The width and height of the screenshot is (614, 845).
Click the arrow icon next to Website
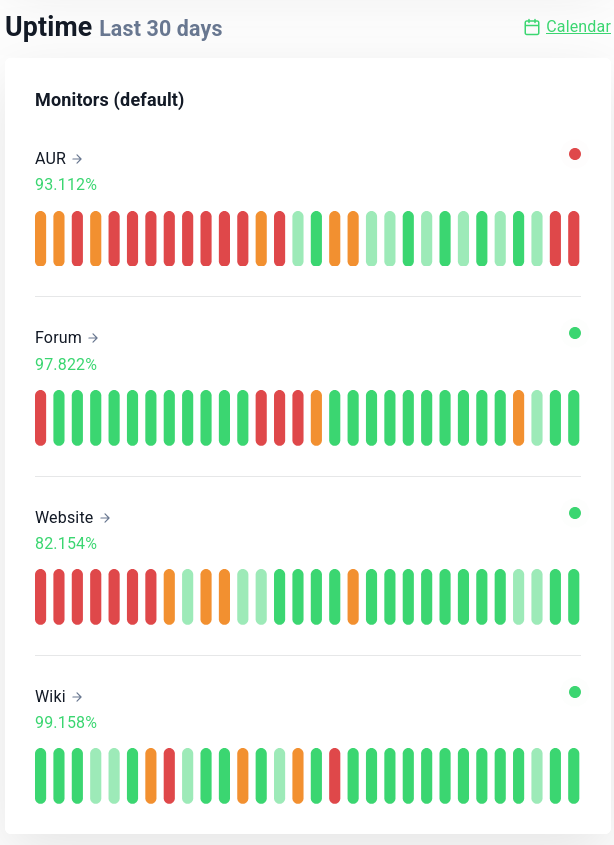tap(105, 517)
